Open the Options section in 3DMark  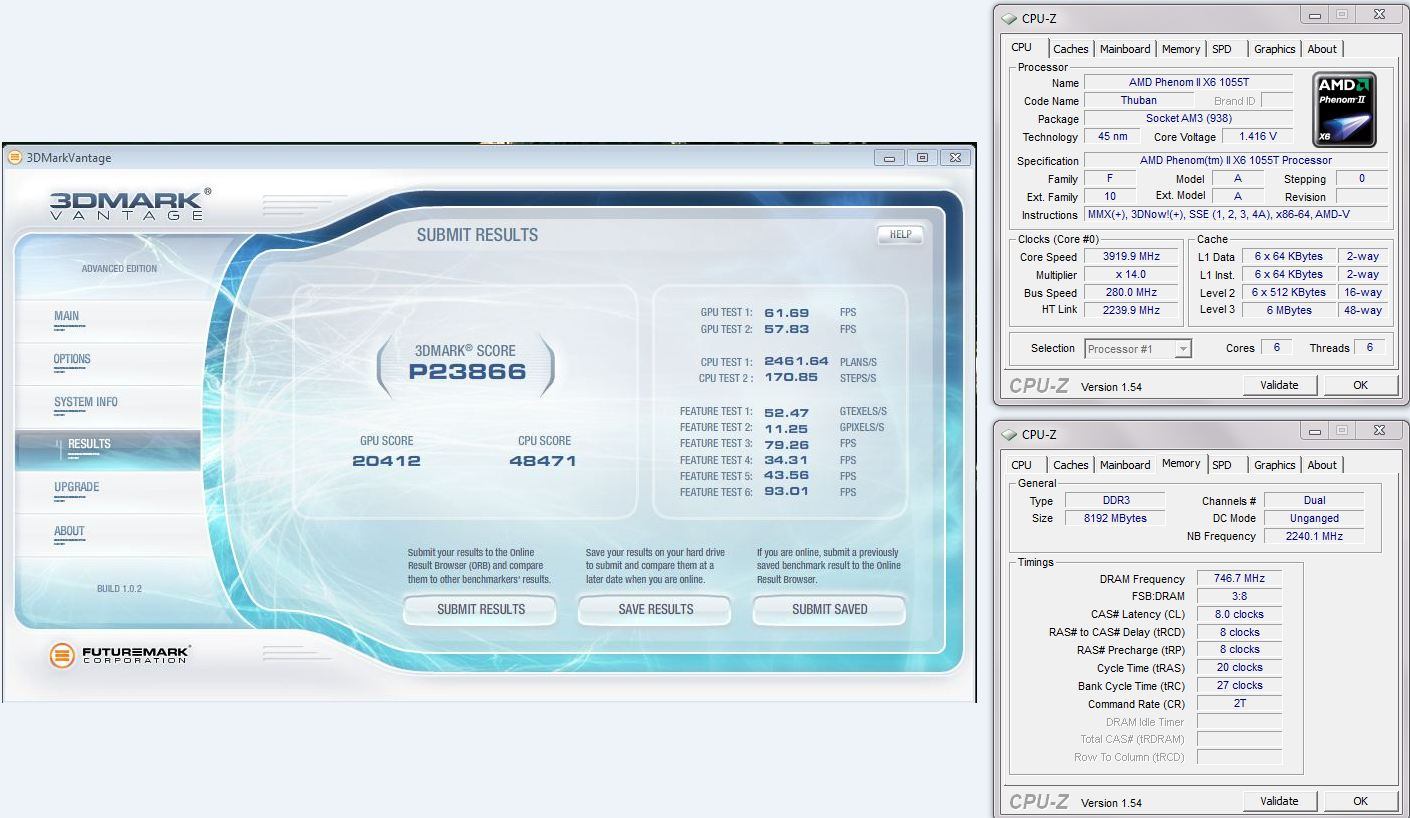click(x=72, y=359)
